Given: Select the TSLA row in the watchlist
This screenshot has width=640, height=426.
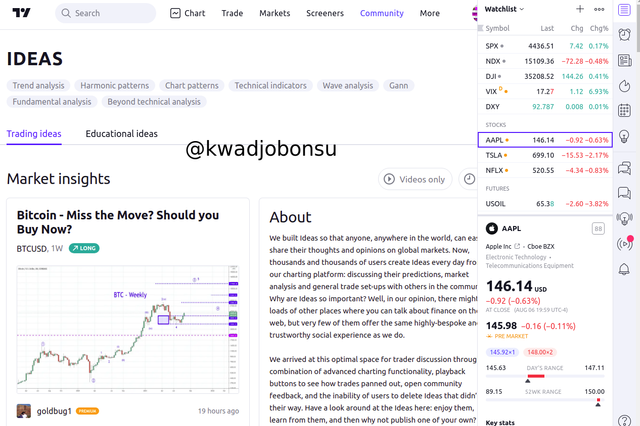Looking at the screenshot, I should point(545,155).
